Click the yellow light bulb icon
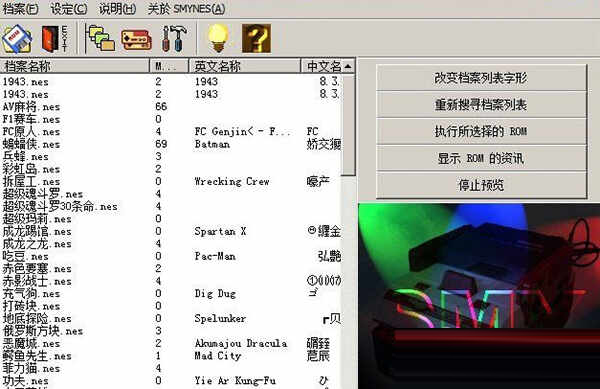The height and width of the screenshot is (389, 600). click(x=218, y=38)
